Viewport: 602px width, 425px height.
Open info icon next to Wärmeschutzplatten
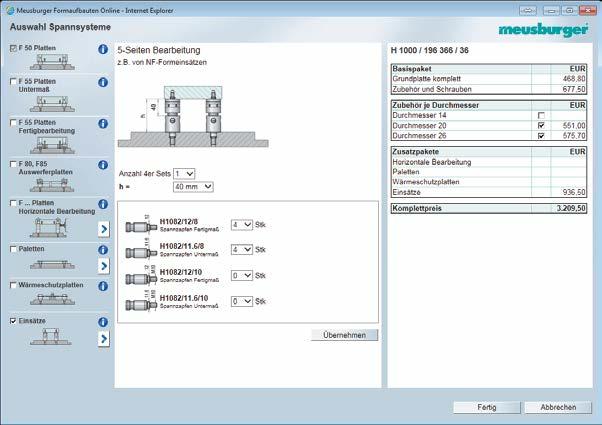103,286
